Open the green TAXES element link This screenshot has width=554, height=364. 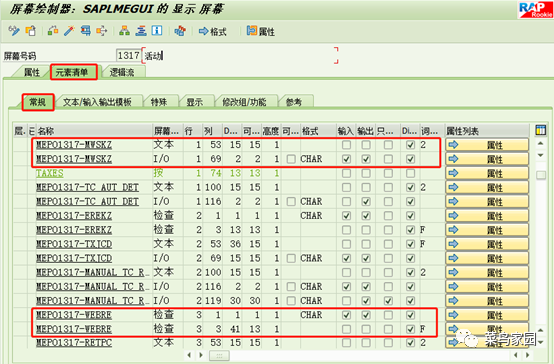(x=49, y=173)
